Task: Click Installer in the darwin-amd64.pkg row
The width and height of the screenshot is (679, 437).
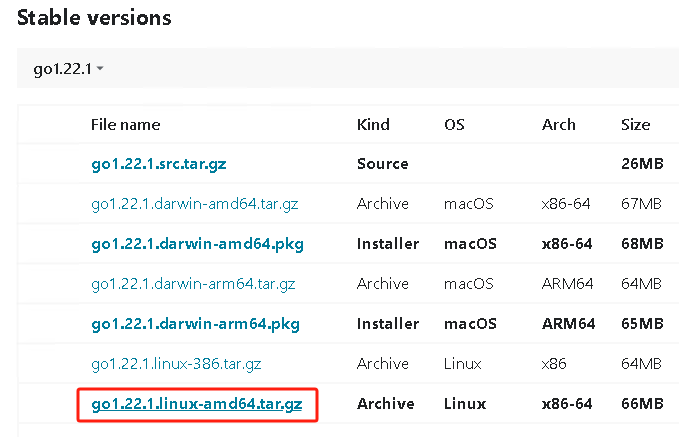Action: point(389,244)
